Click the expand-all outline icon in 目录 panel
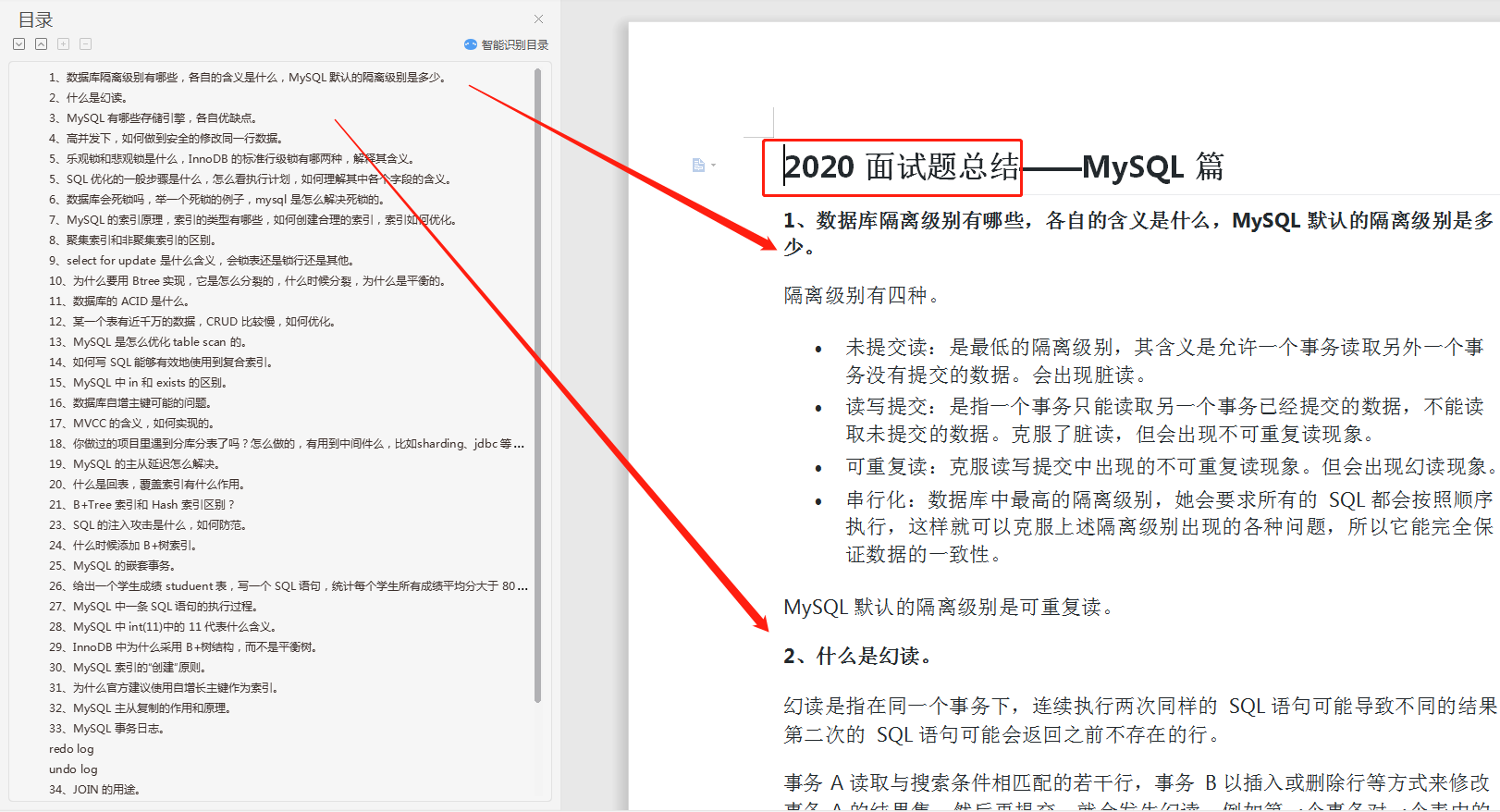Image resolution: width=1500 pixels, height=812 pixels. point(18,44)
